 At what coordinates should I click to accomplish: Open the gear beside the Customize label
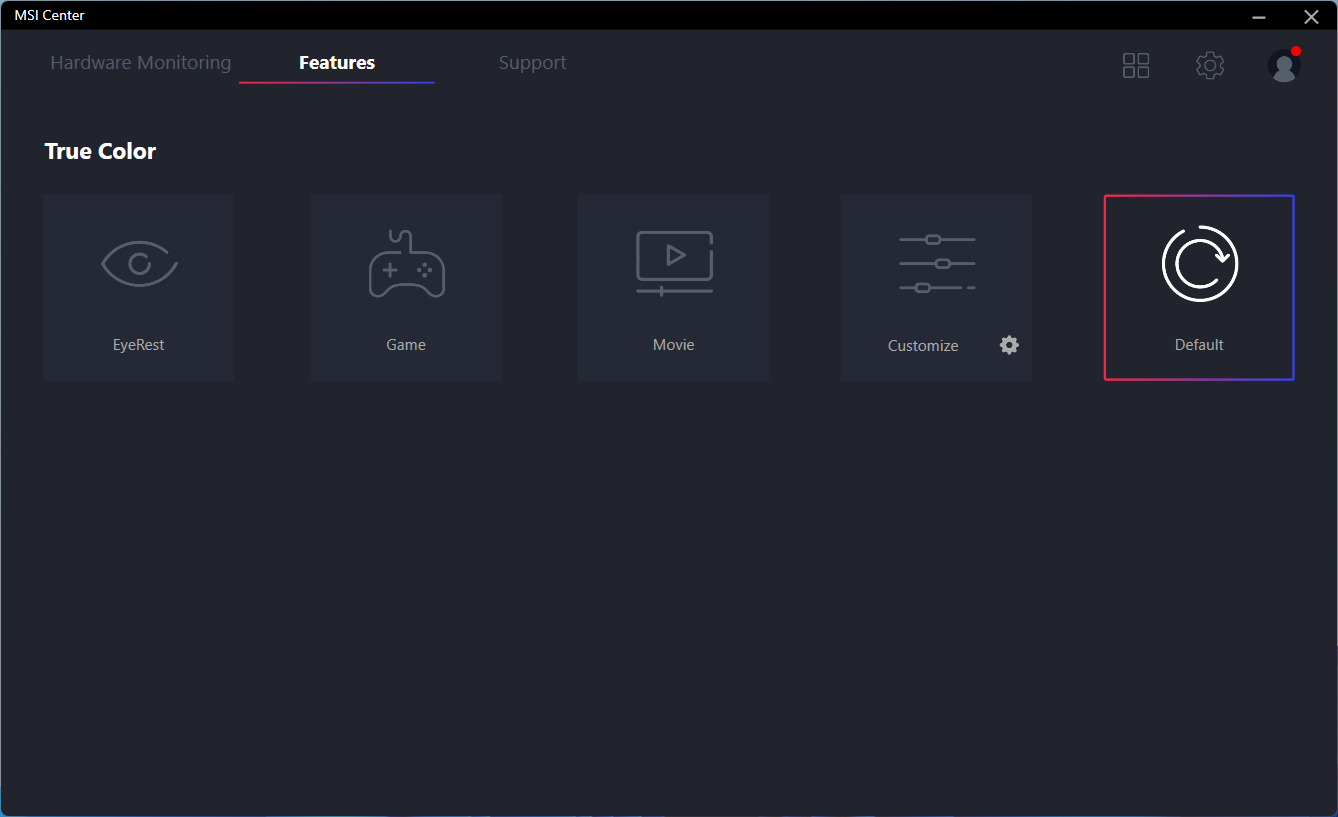pos(1009,345)
